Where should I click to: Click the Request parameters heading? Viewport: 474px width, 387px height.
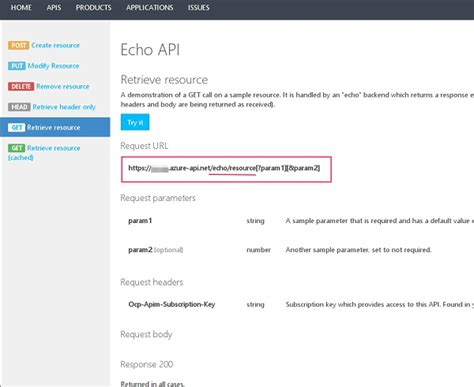click(x=158, y=198)
